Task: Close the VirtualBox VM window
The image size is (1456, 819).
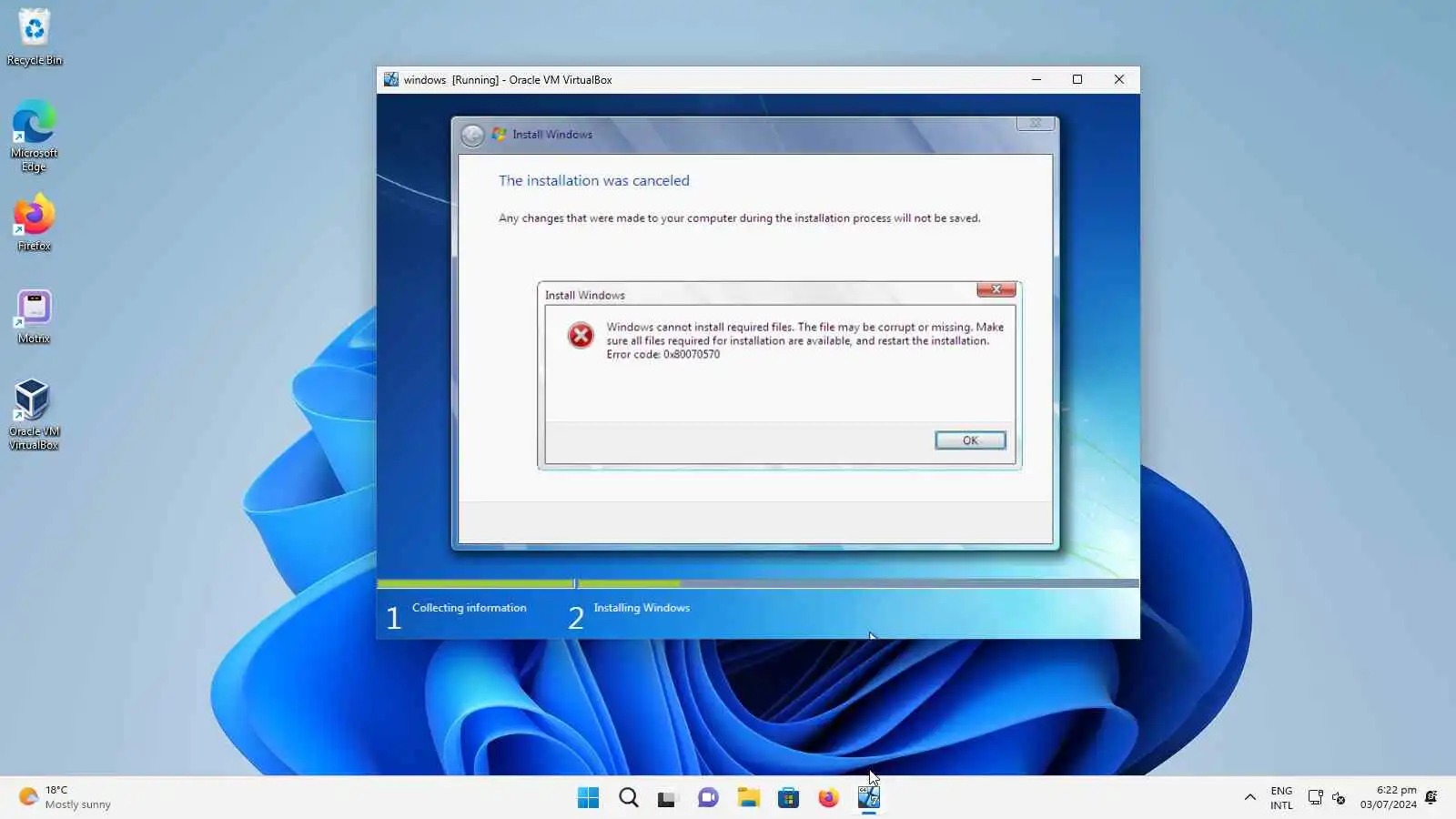Action: coord(1119,80)
